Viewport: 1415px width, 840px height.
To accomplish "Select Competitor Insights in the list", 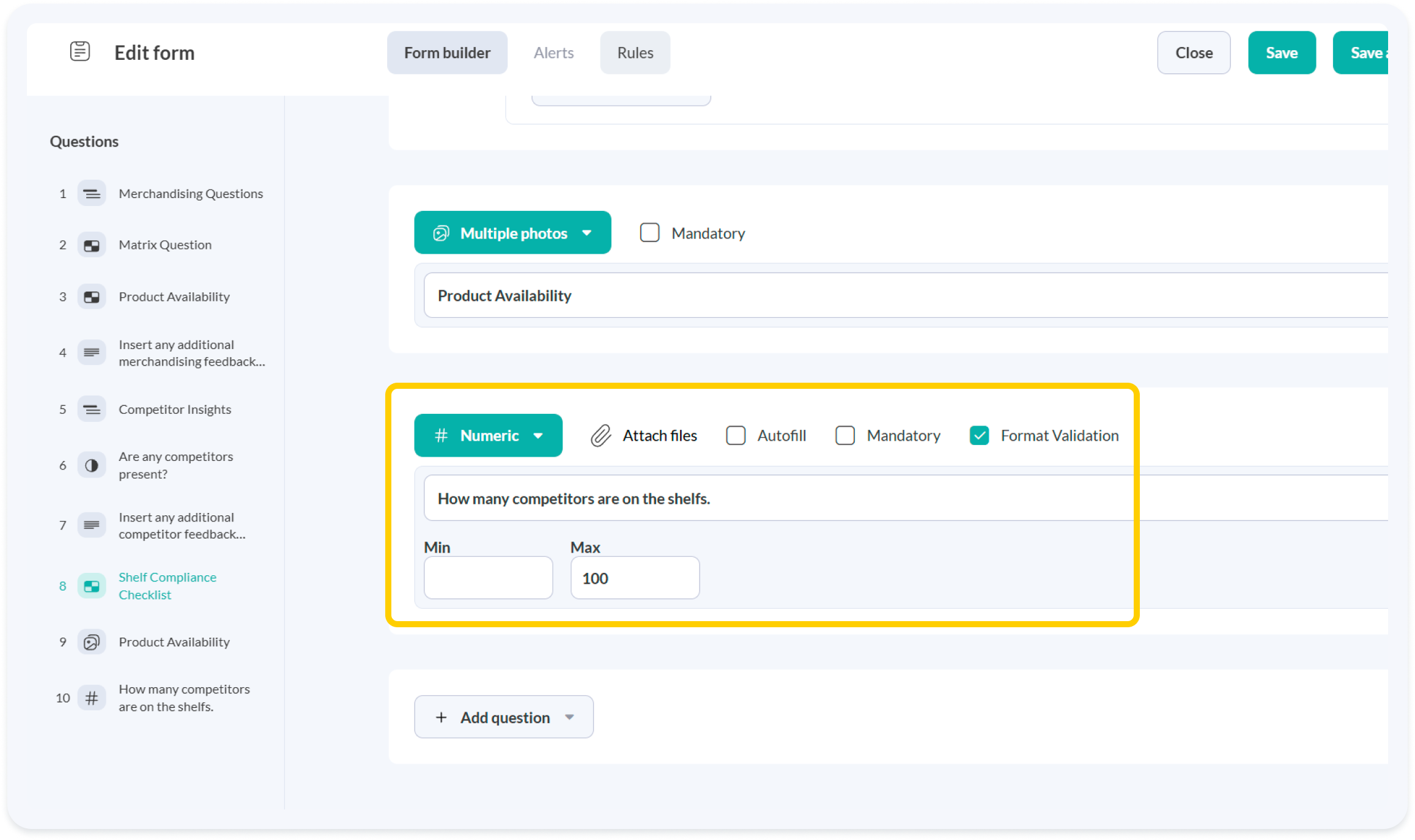I will point(175,409).
